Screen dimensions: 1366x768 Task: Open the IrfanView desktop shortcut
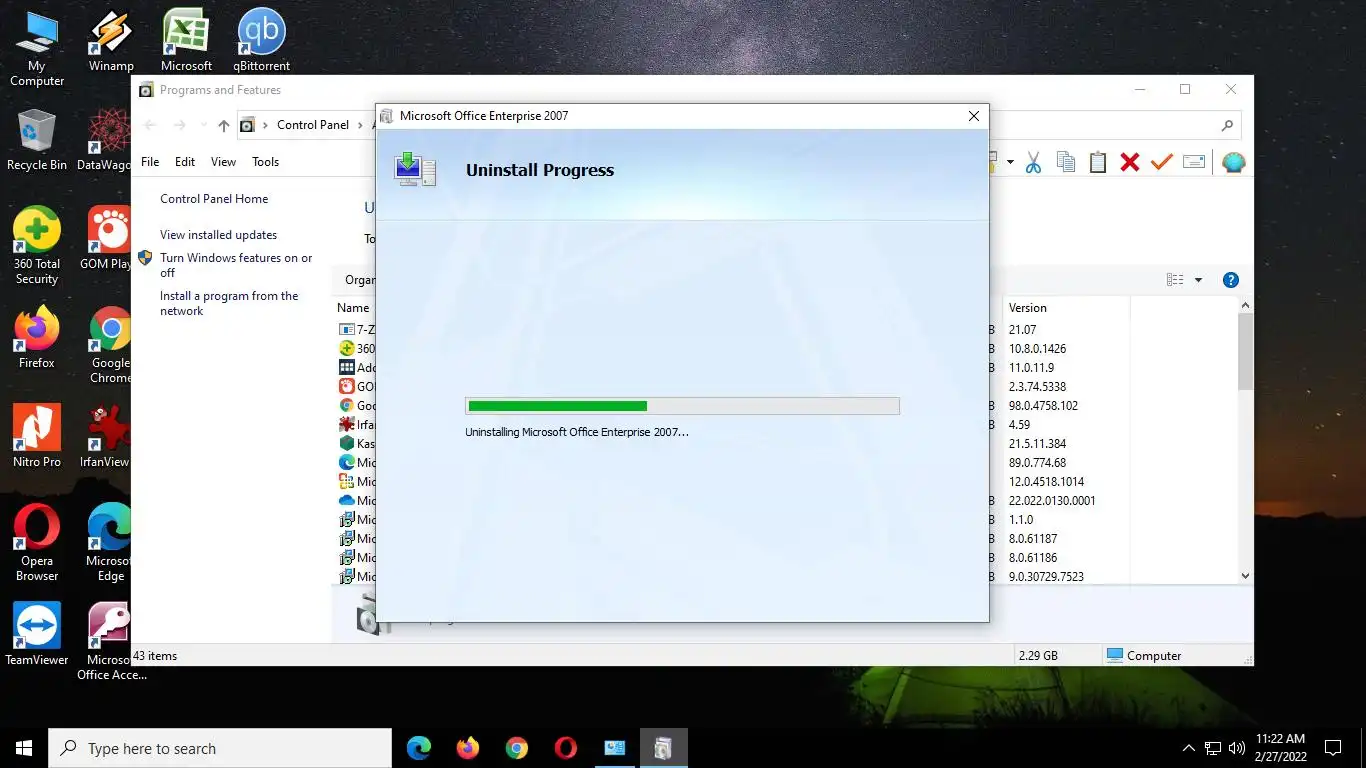[105, 436]
